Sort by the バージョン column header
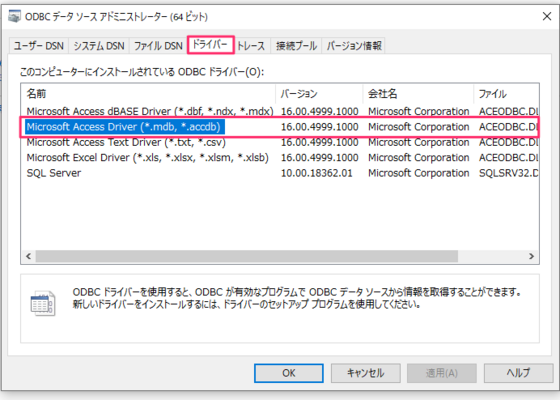Image resolution: width=560 pixels, height=400 pixels. pyautogui.click(x=319, y=94)
